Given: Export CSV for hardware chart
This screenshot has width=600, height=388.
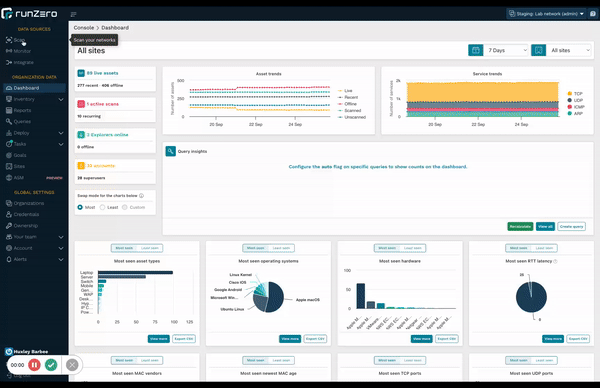Looking at the screenshot, I should click(x=447, y=339).
